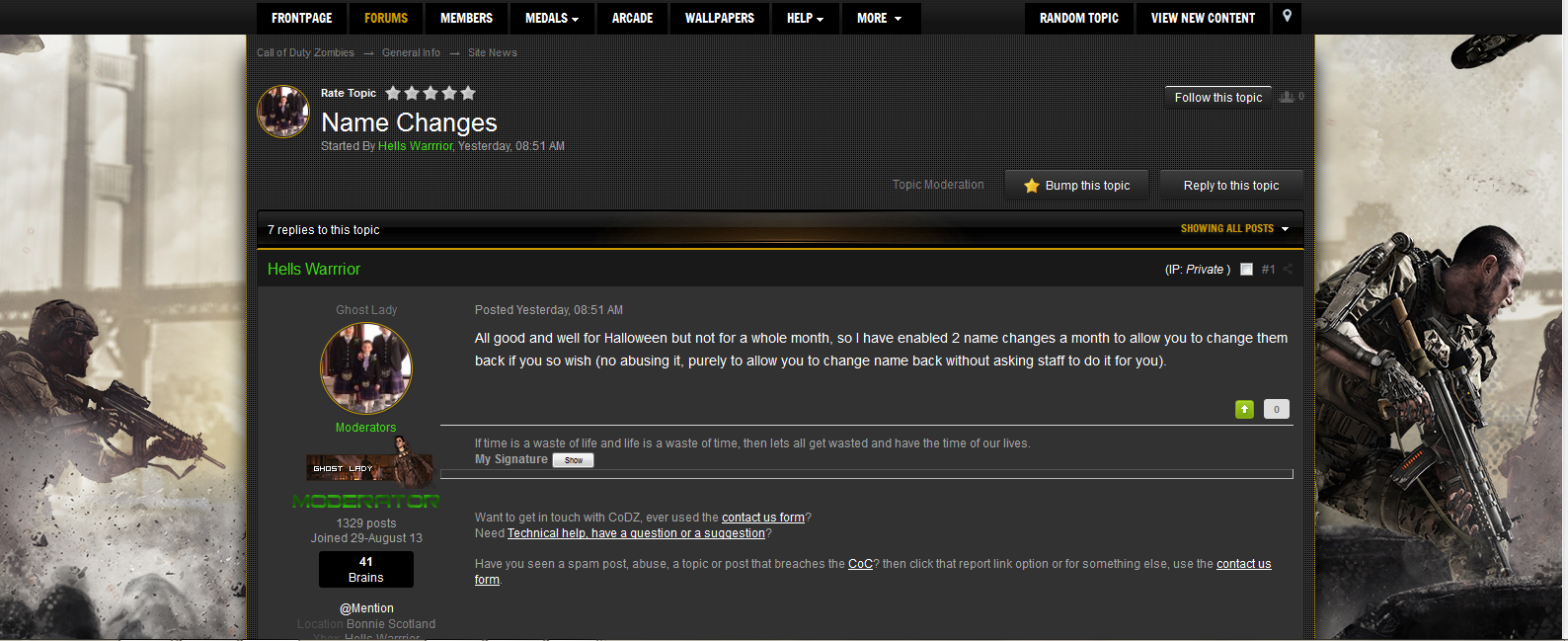Open Hells Warrrior link in Started By

[415, 146]
